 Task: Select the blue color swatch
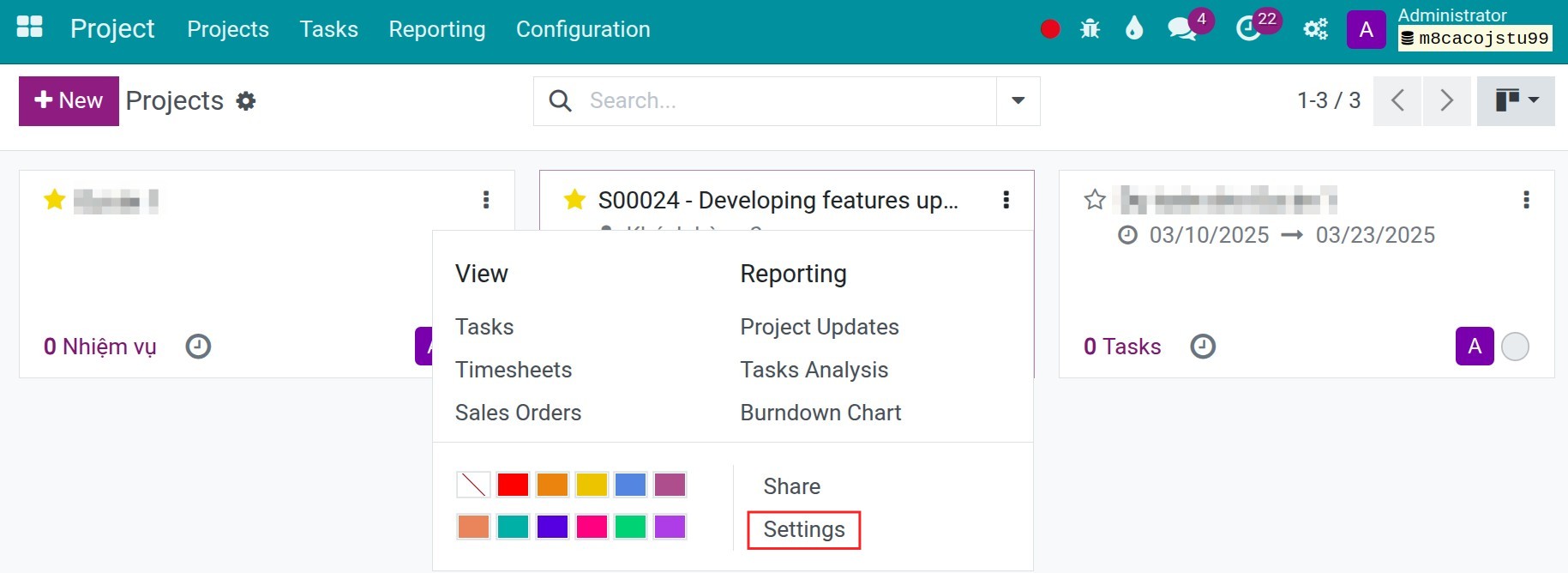tap(630, 485)
